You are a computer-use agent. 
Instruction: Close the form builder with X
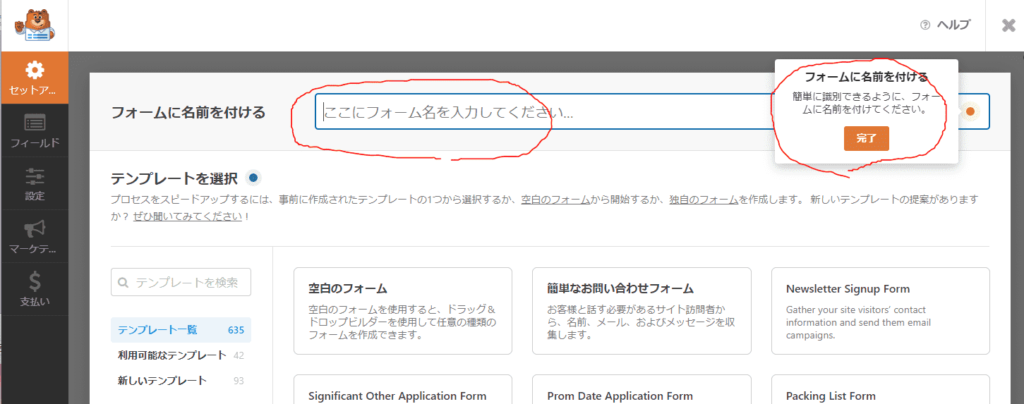tap(1008, 25)
